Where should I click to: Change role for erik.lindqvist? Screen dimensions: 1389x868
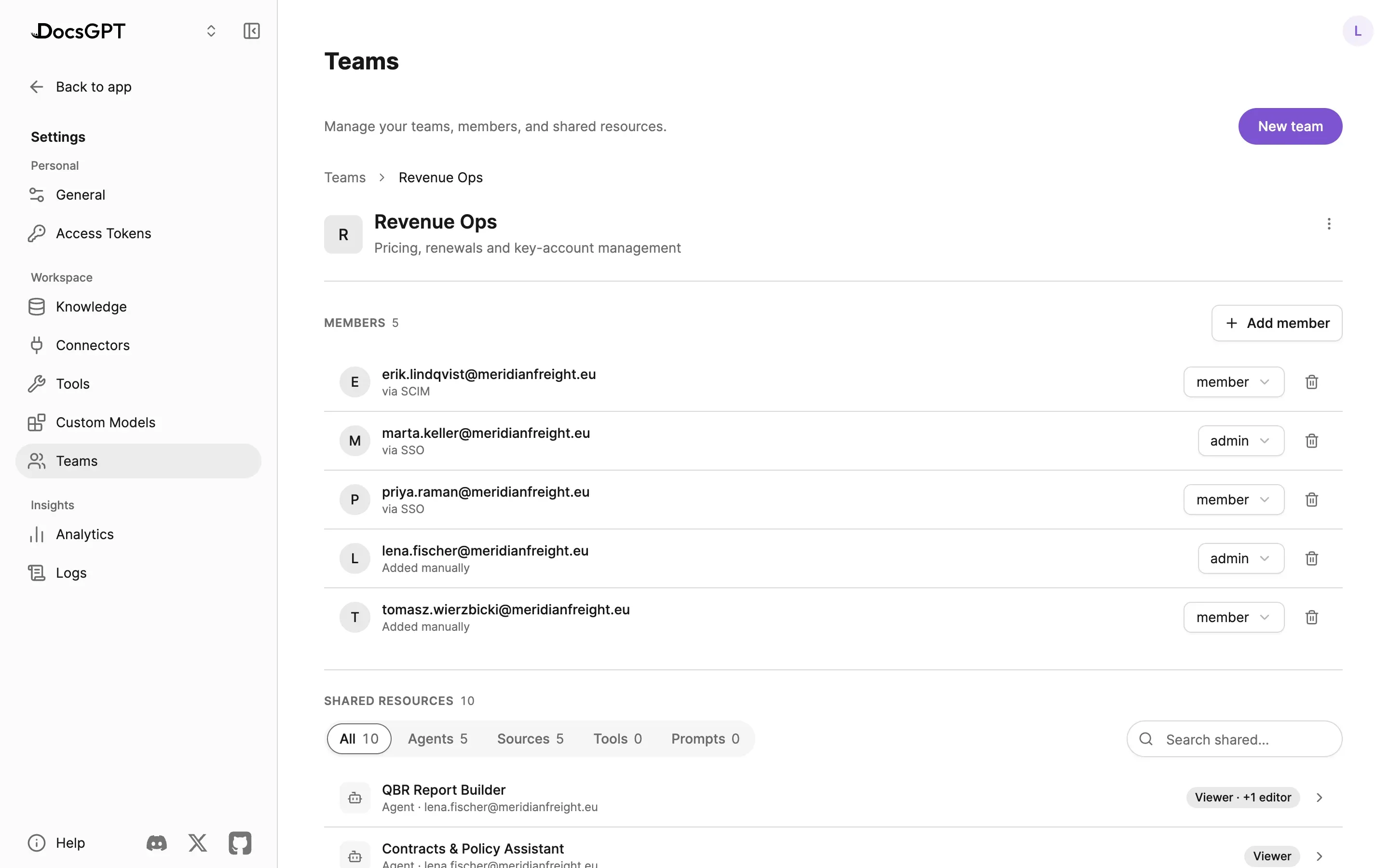(1233, 382)
